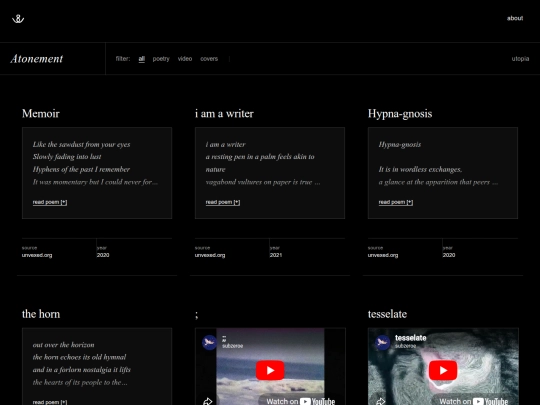
Task: Open the utopia link
Action: tap(520, 59)
